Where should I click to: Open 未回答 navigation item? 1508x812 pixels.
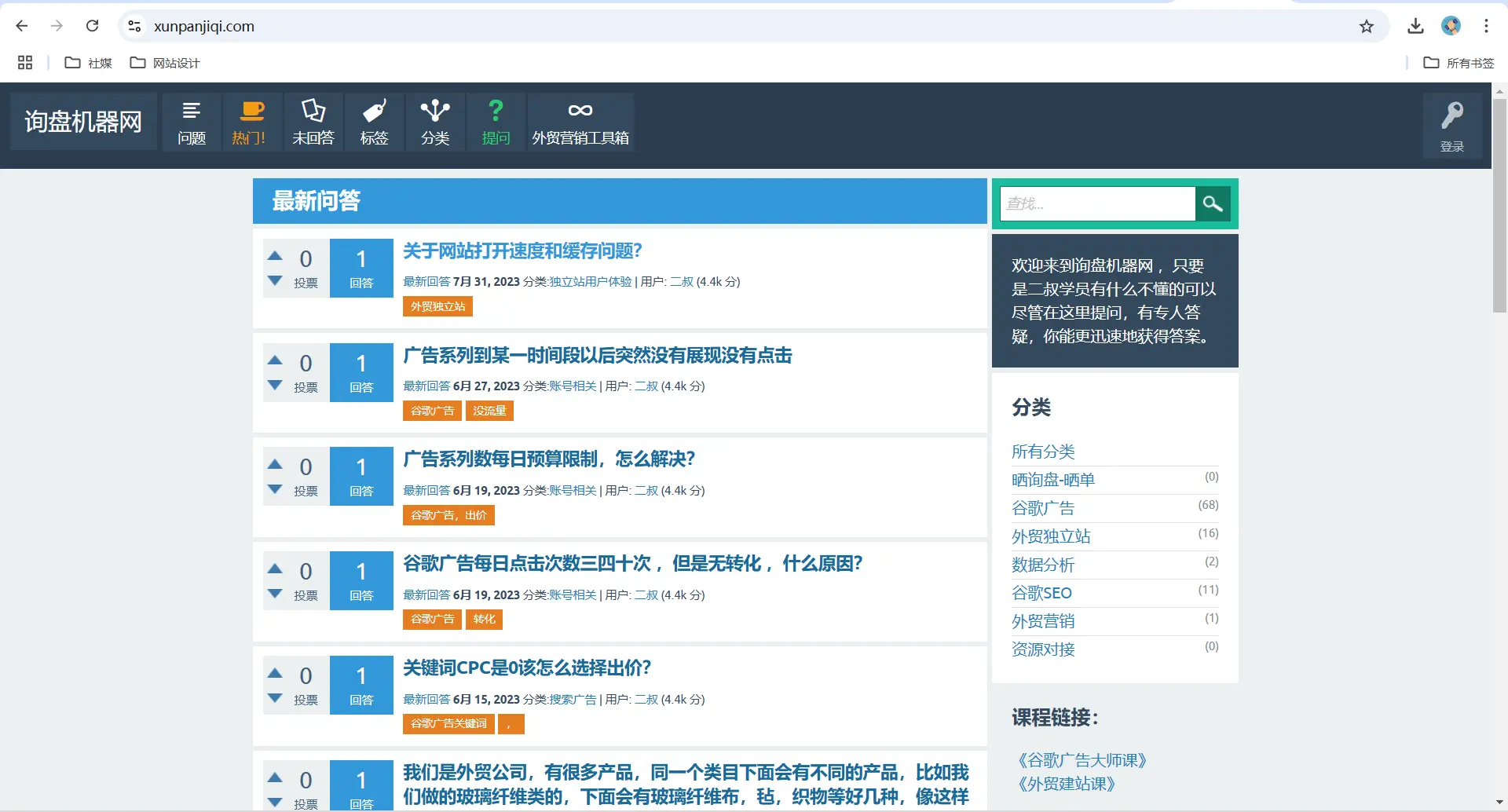313,123
